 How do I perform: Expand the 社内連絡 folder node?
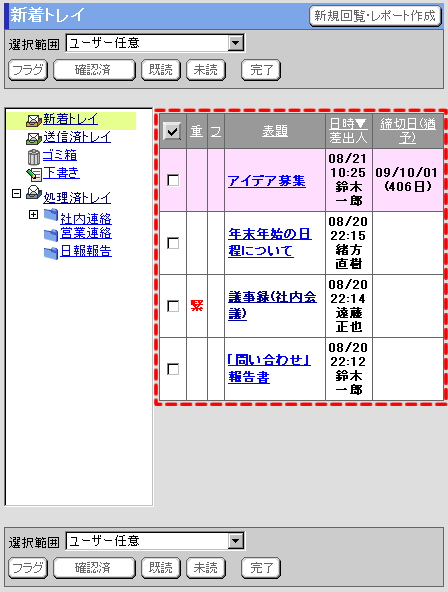[34, 214]
